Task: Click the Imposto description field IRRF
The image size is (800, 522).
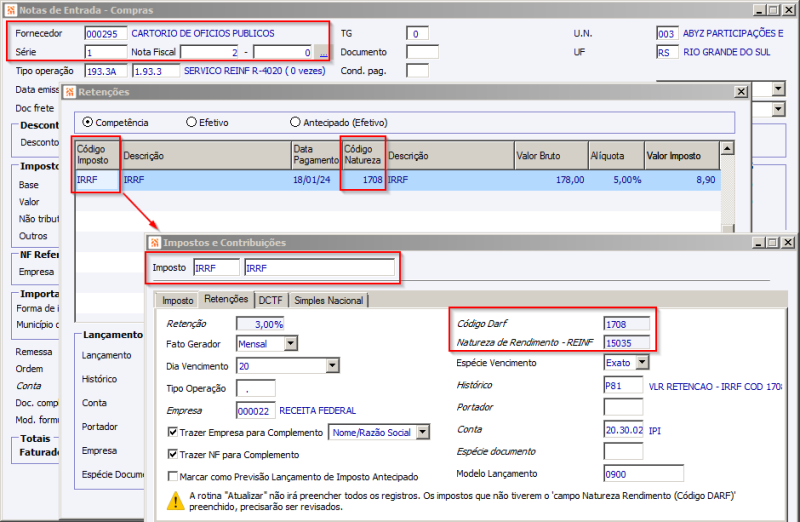Action: coord(319,268)
